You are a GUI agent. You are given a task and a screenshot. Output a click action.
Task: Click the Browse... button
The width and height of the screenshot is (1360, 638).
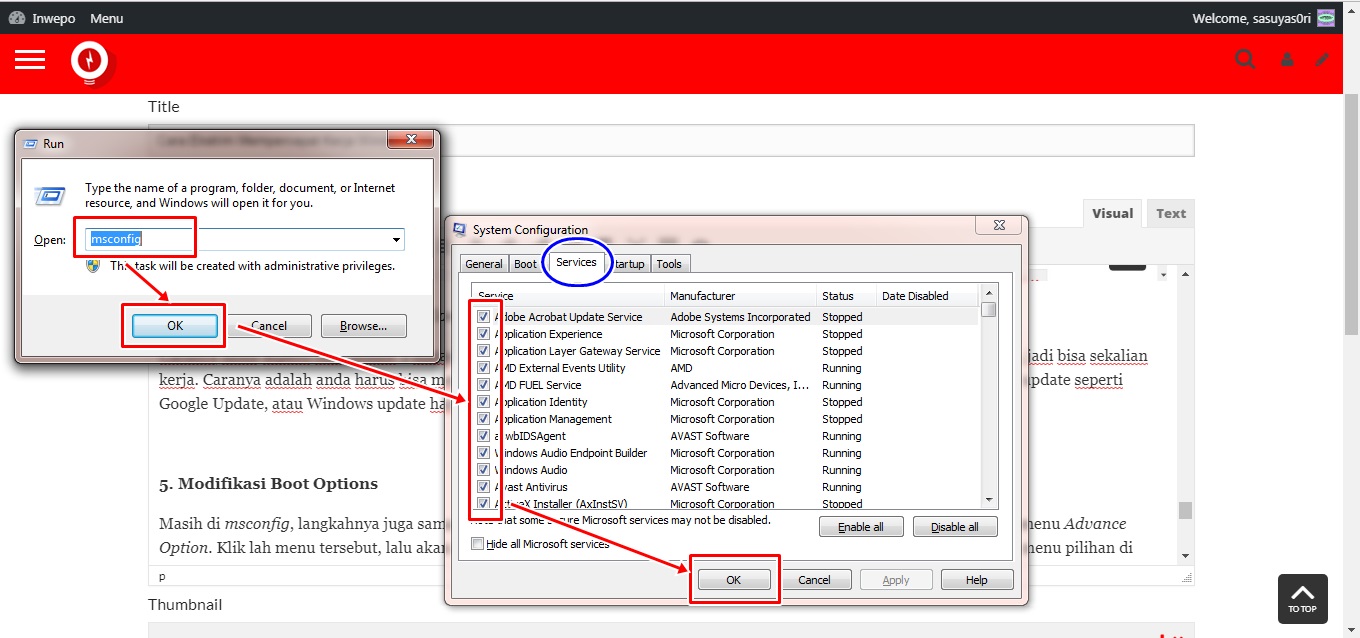[x=363, y=326]
